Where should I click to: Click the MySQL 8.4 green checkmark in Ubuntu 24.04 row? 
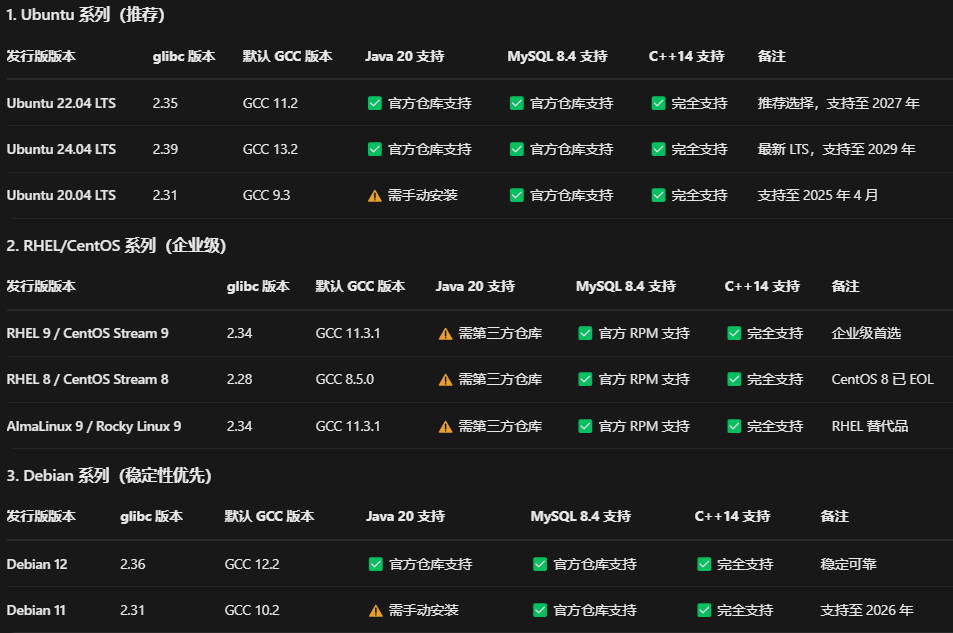[517, 149]
